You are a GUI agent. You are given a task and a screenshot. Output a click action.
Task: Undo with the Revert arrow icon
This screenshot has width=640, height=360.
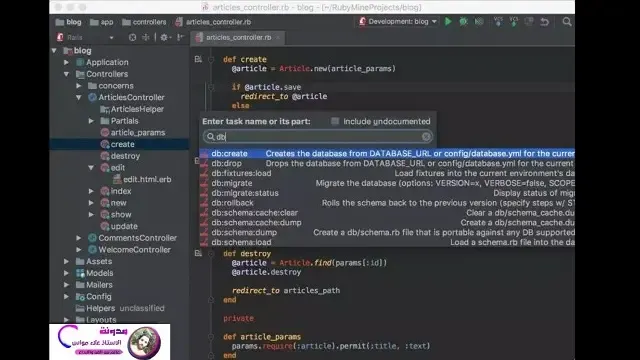pyautogui.click(x=544, y=22)
